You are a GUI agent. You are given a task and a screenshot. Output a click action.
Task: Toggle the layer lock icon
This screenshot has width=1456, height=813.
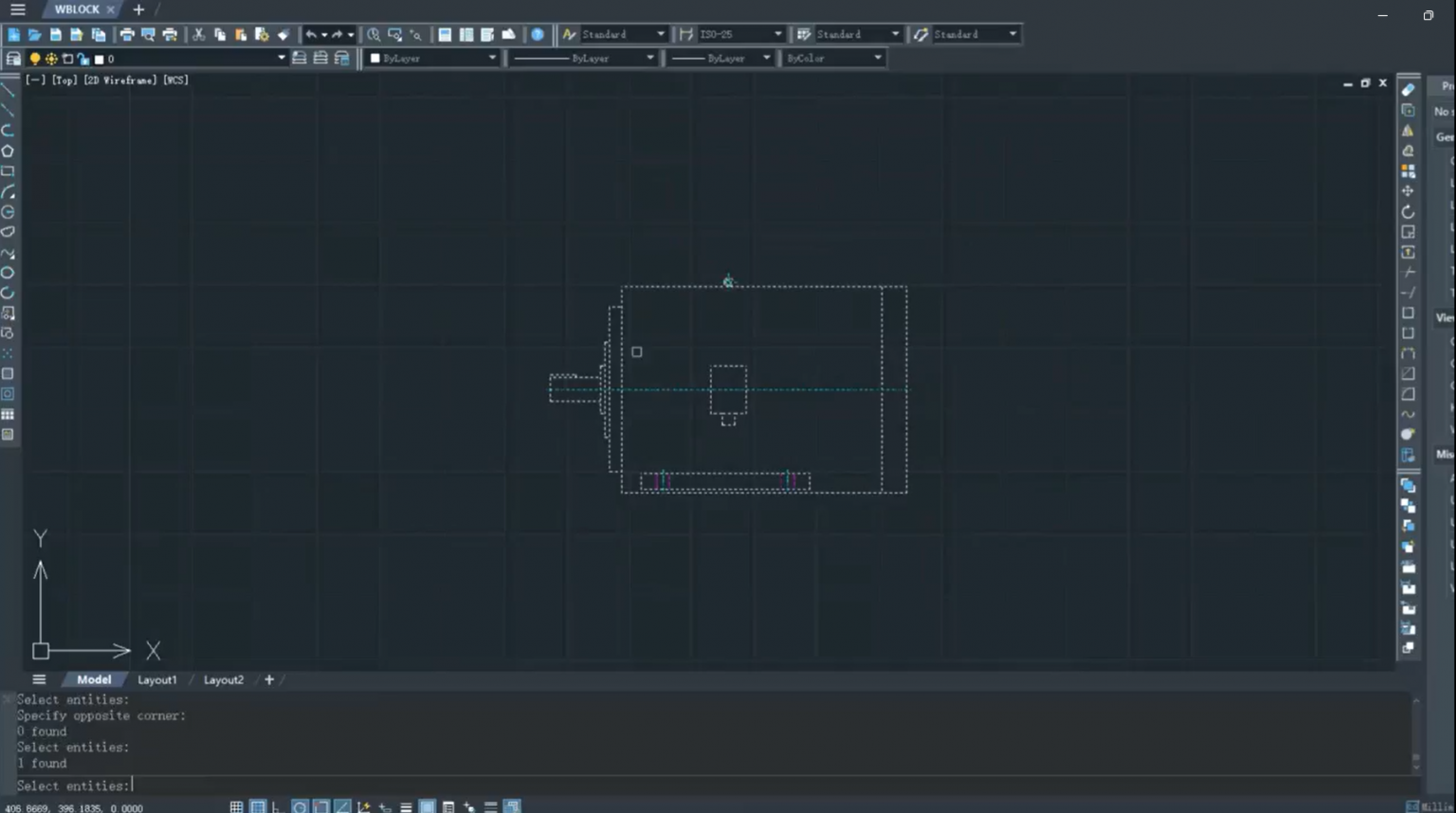pos(83,59)
